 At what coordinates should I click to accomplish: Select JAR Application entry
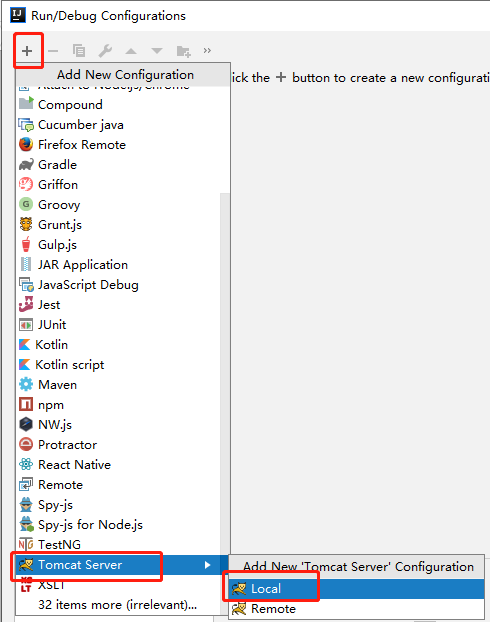118,265
